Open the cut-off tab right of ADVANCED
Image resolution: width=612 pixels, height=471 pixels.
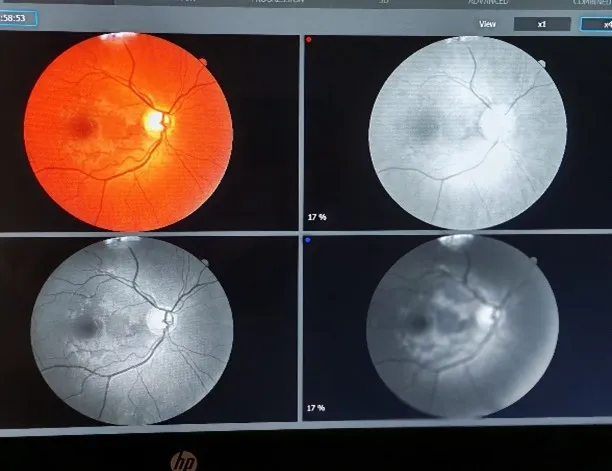pos(590,3)
